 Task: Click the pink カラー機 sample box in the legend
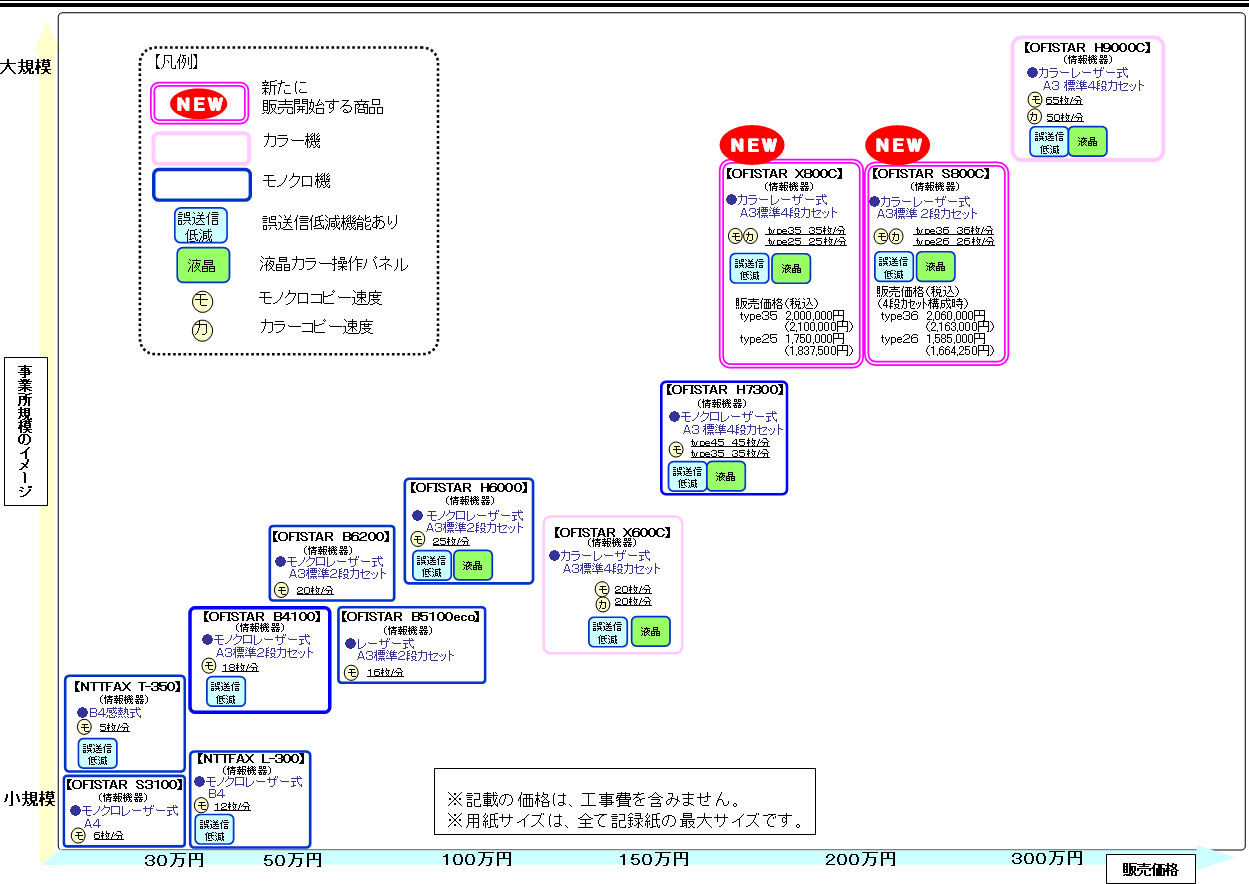(x=200, y=148)
